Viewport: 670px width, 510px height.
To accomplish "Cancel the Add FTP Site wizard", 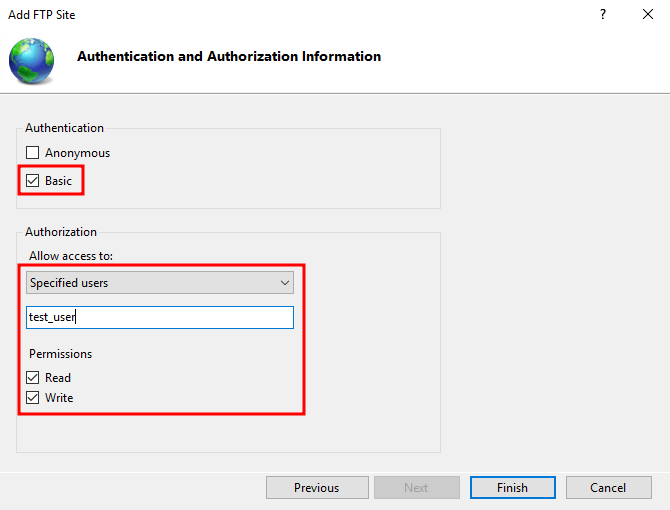I will tap(609, 488).
